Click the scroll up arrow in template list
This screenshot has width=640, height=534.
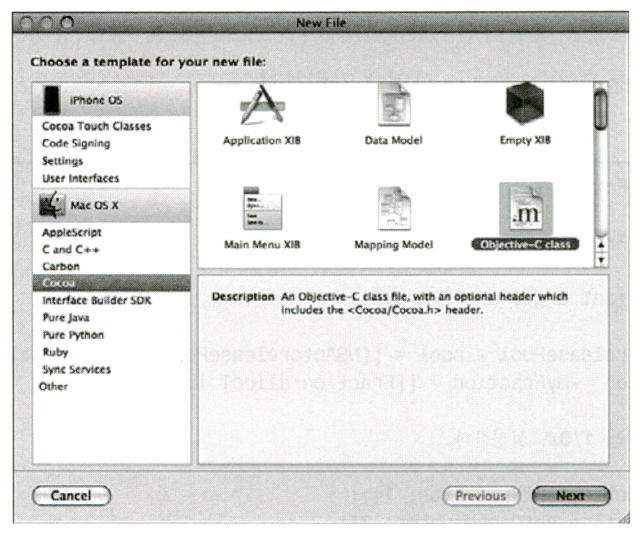601,245
